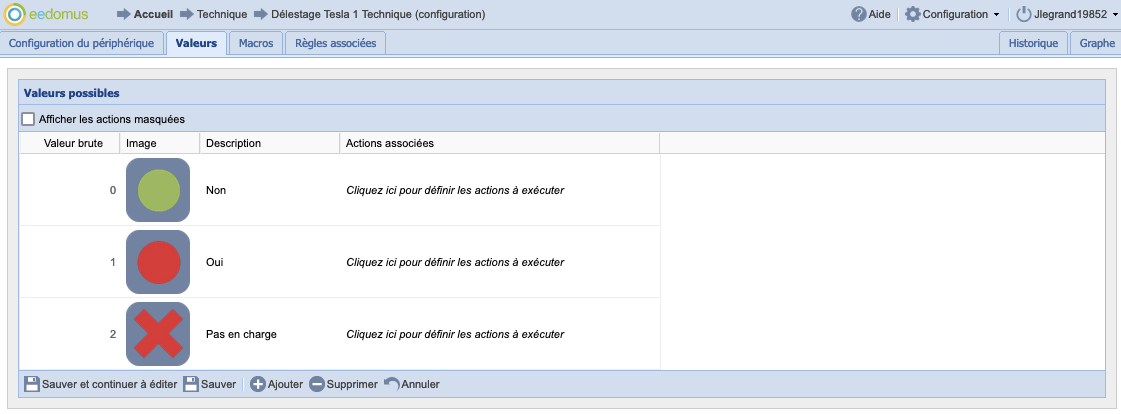Screen dimensions: 1121x414
Task: Undo changes with Annuler button
Action: 411,384
